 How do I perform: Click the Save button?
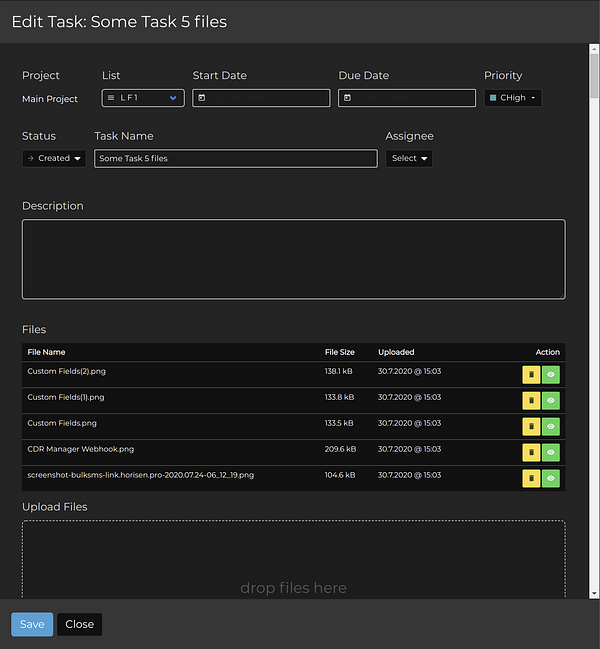coord(32,624)
